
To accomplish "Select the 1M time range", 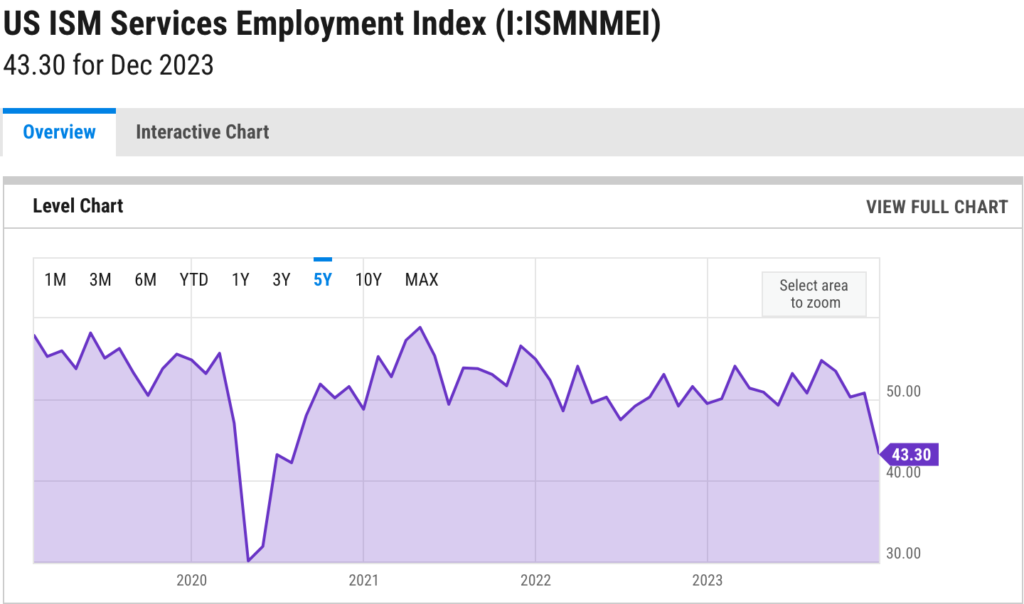I will point(56,280).
